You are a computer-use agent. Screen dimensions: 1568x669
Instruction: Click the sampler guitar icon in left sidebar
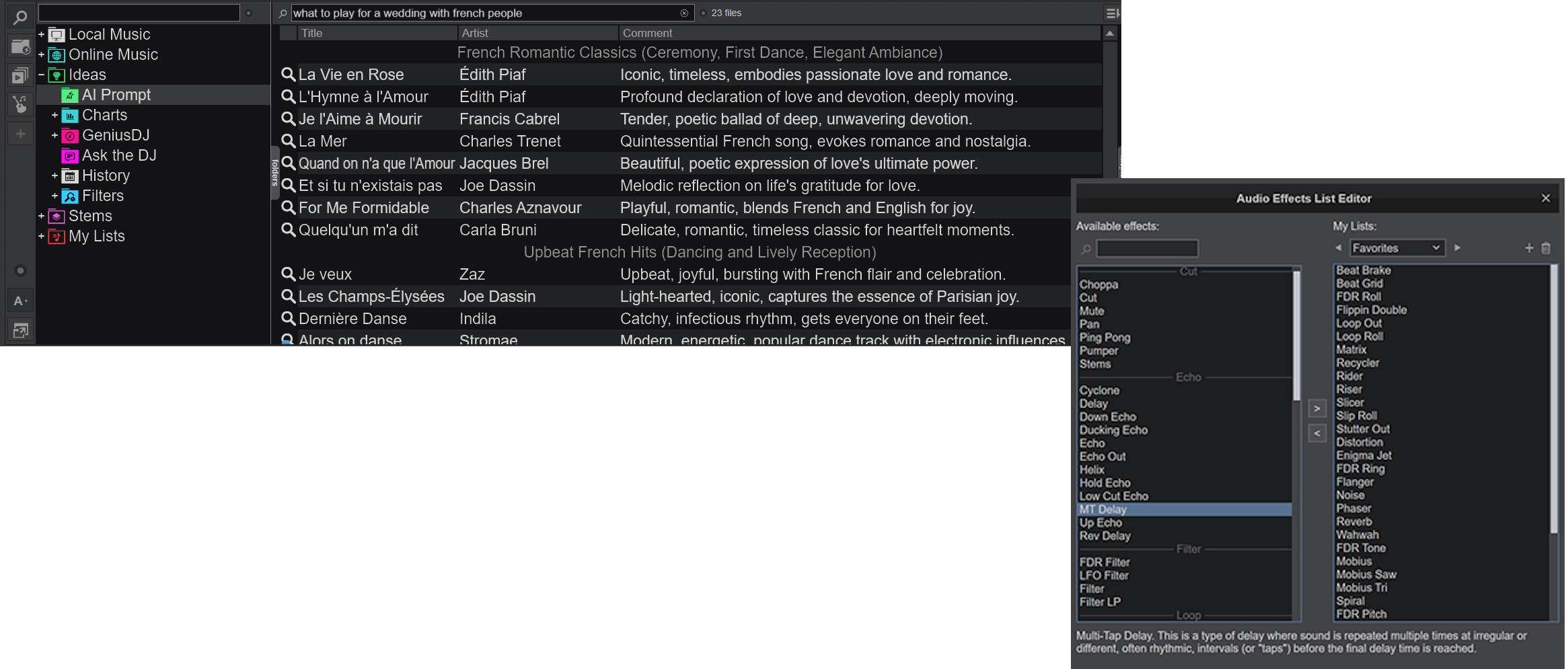click(x=20, y=104)
